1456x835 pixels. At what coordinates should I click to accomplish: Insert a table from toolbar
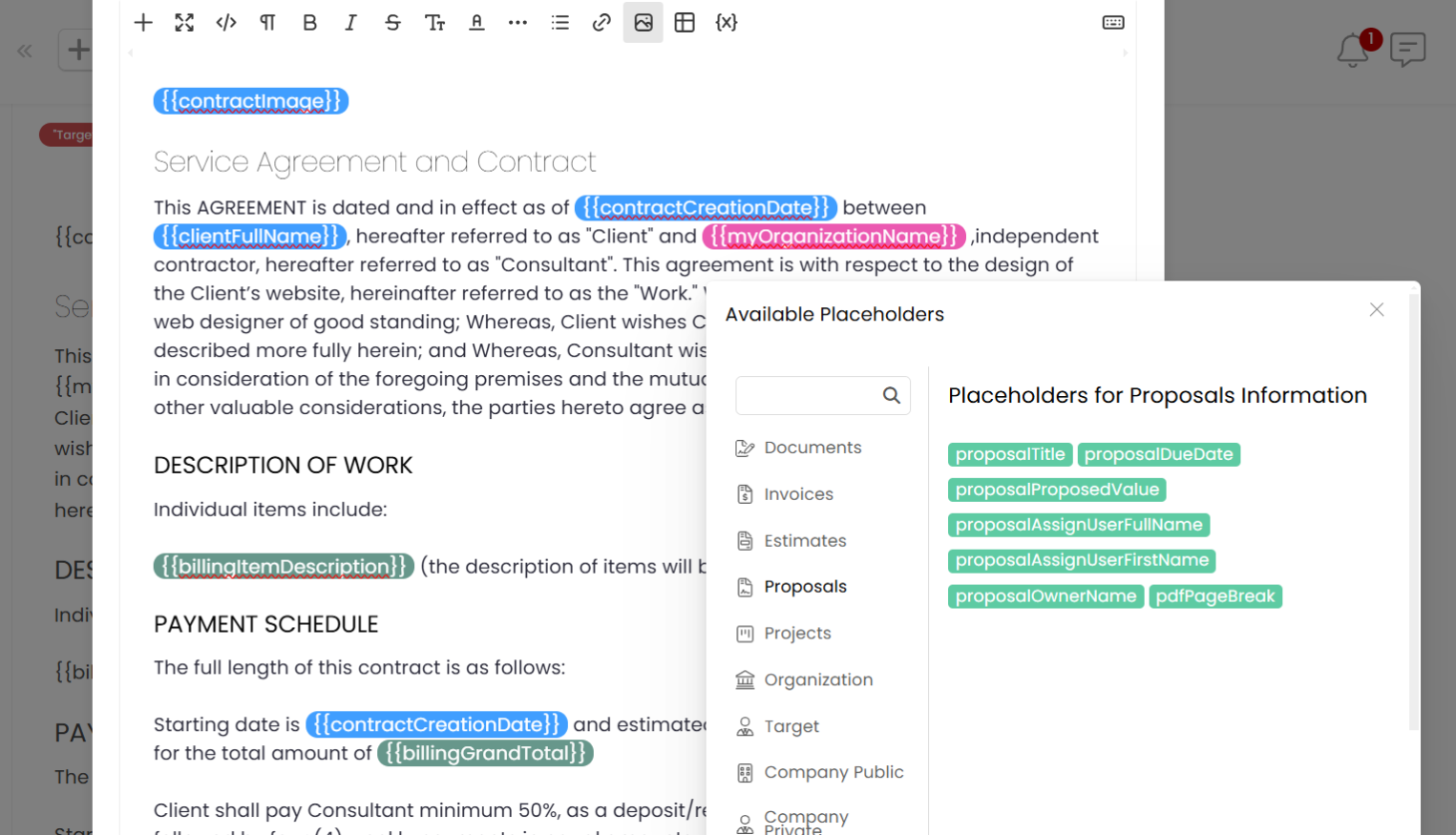685,23
